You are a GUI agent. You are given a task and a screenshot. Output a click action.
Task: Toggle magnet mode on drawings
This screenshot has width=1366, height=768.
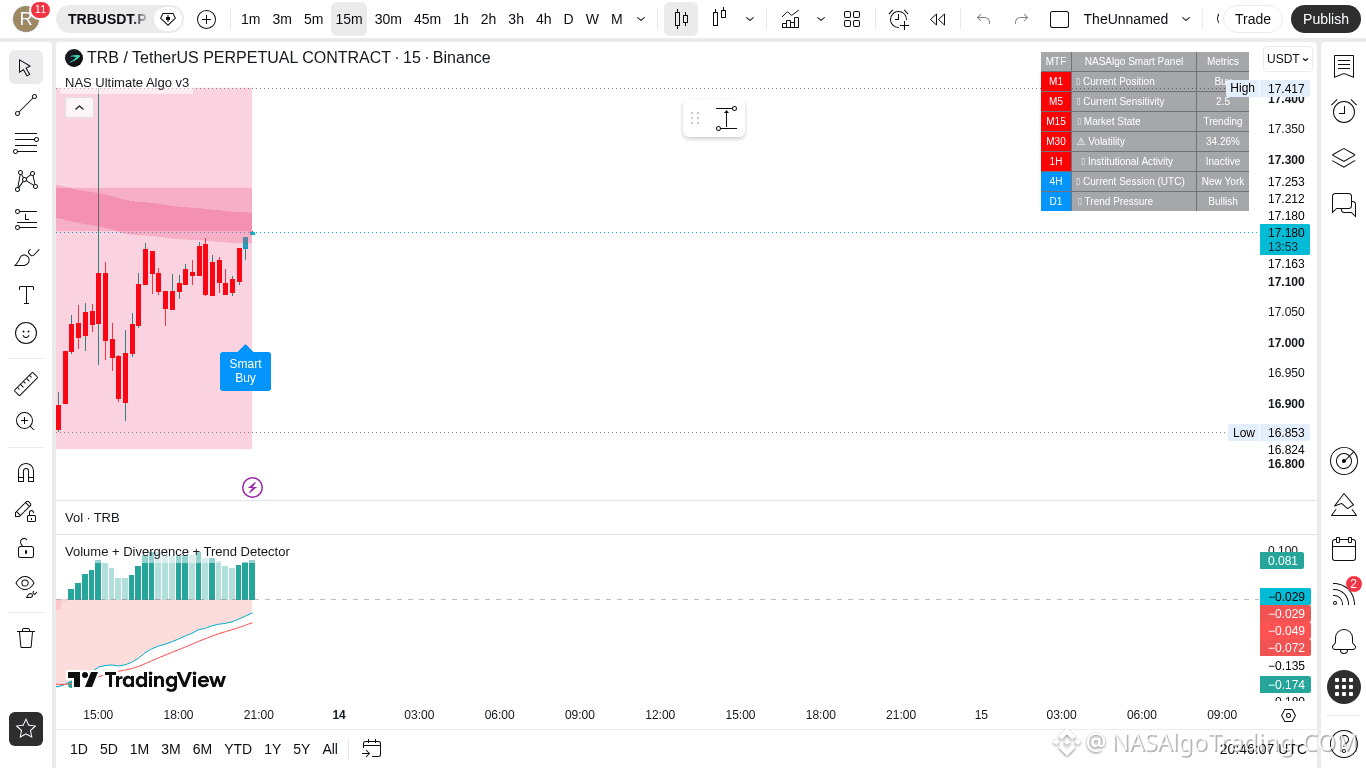(26, 472)
